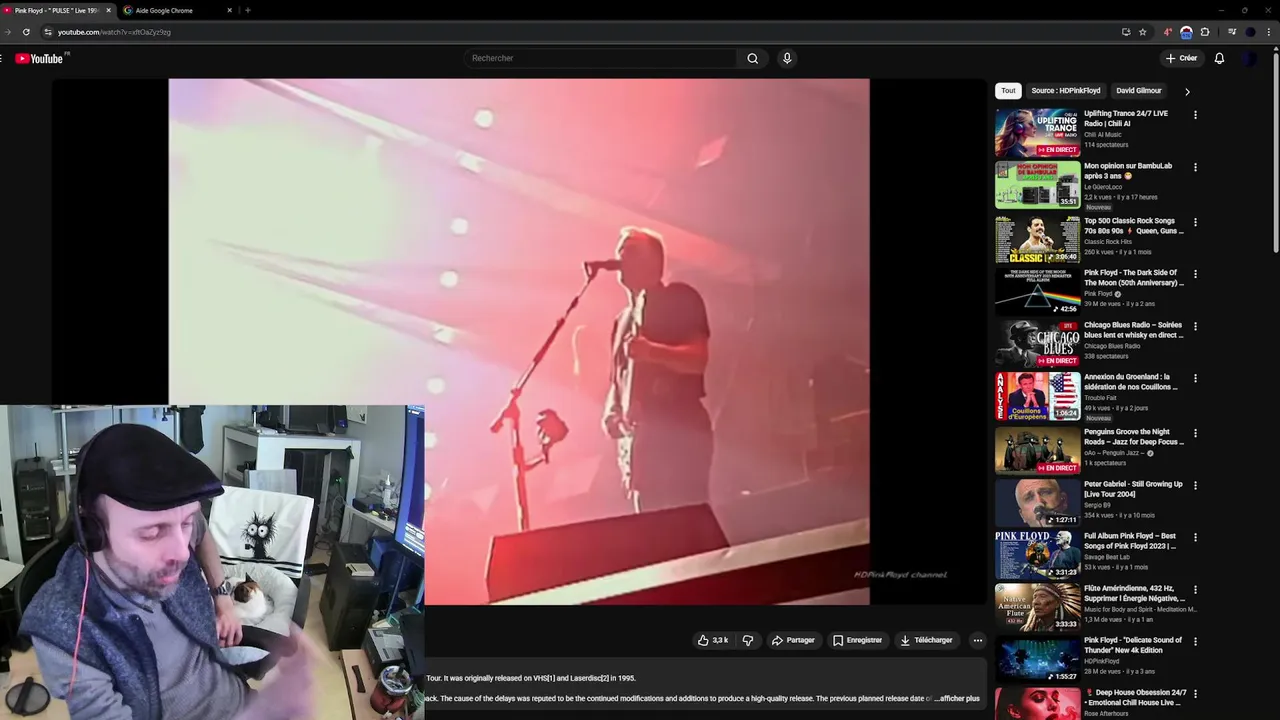Open the YouTube hamburger guide menu
This screenshot has height=720, width=1280.
2,59
